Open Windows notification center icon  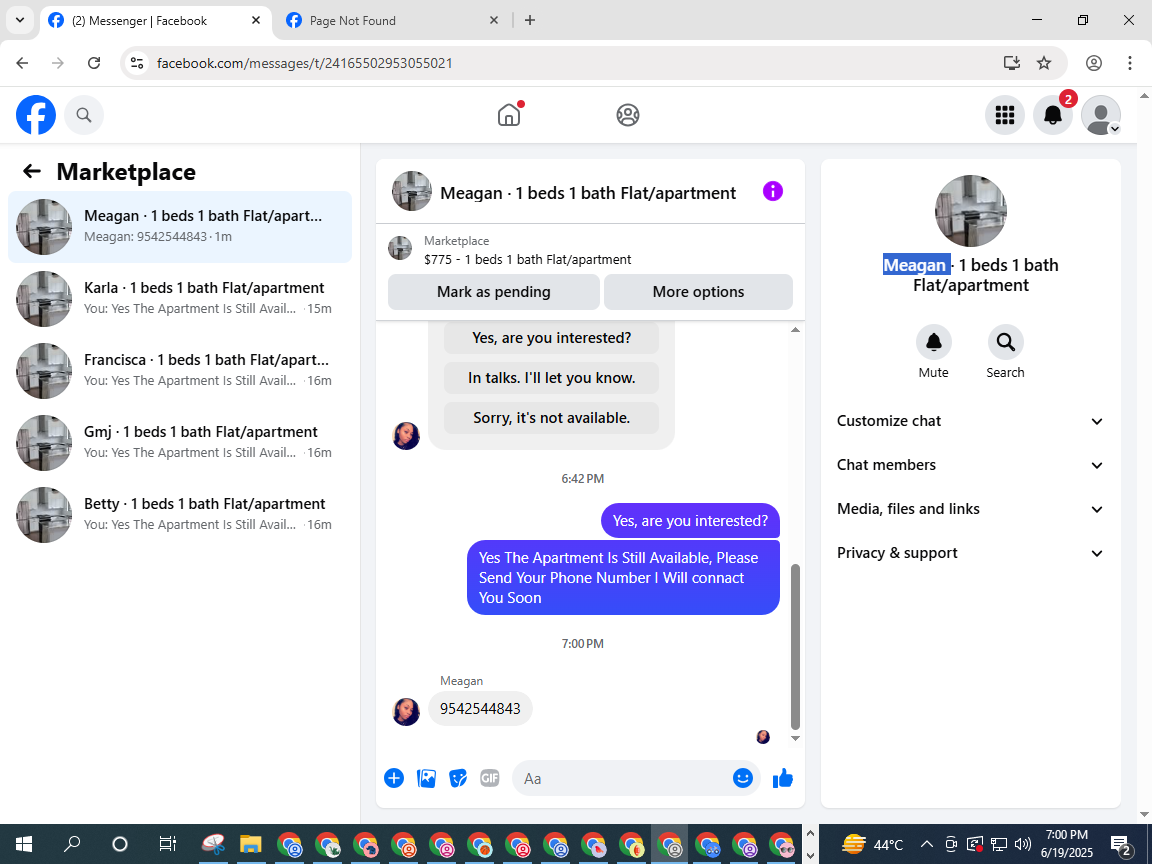pyautogui.click(x=1120, y=845)
